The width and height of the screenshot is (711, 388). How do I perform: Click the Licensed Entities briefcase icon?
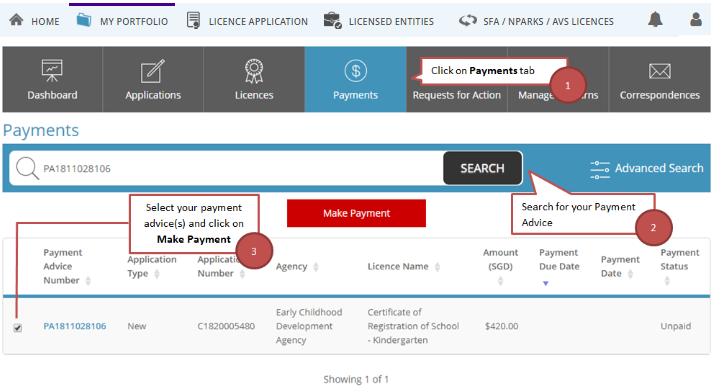pyautogui.click(x=332, y=20)
